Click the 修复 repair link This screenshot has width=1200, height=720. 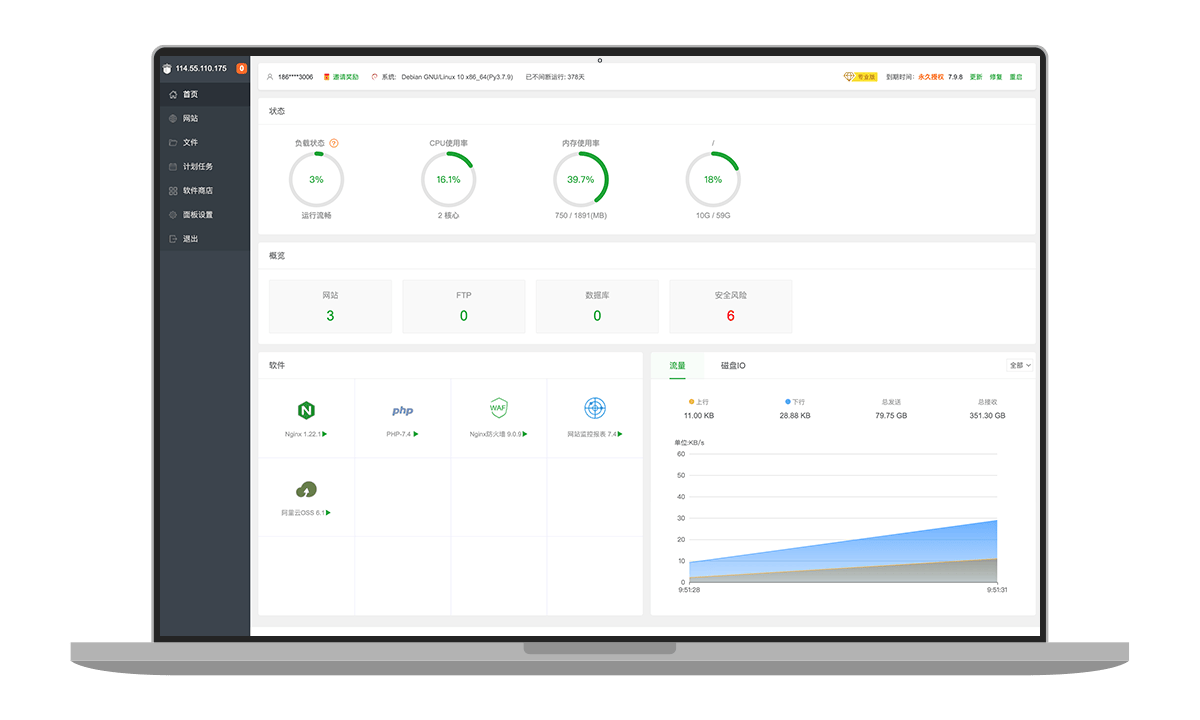996,77
